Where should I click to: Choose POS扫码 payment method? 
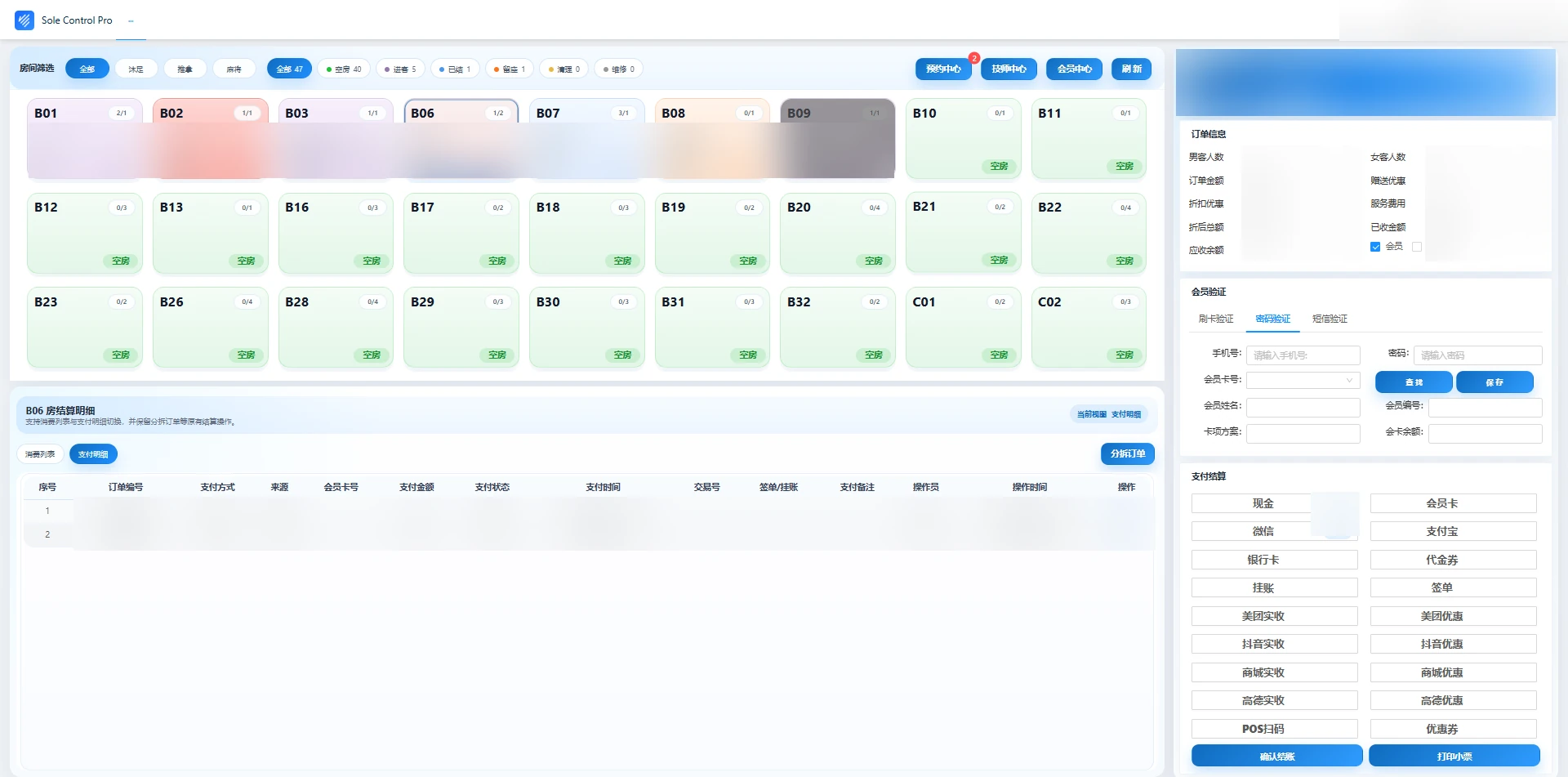tap(1274, 729)
